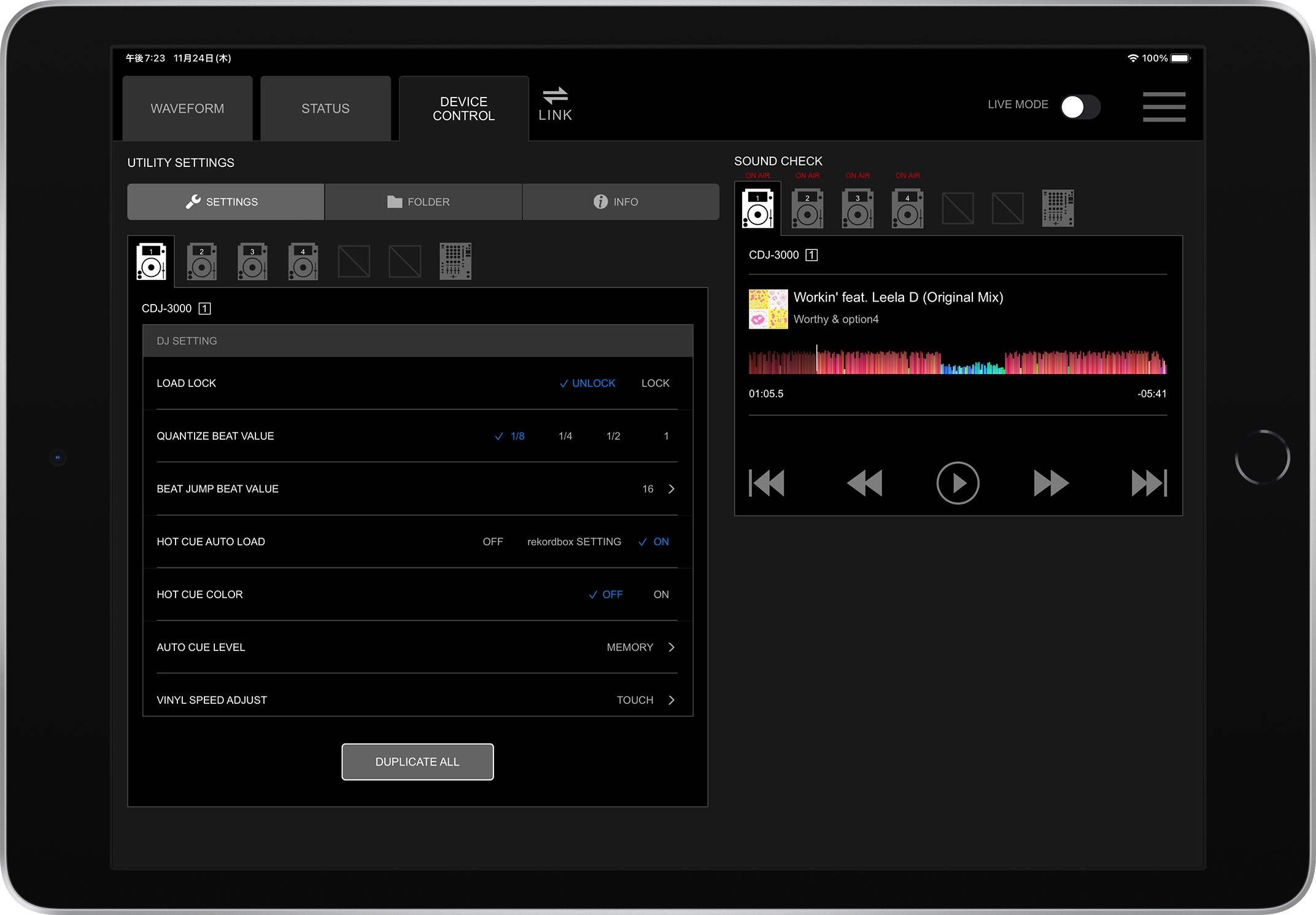This screenshot has height=915, width=1316.
Task: Open the mixer icon in Sound Check
Action: click(1058, 208)
